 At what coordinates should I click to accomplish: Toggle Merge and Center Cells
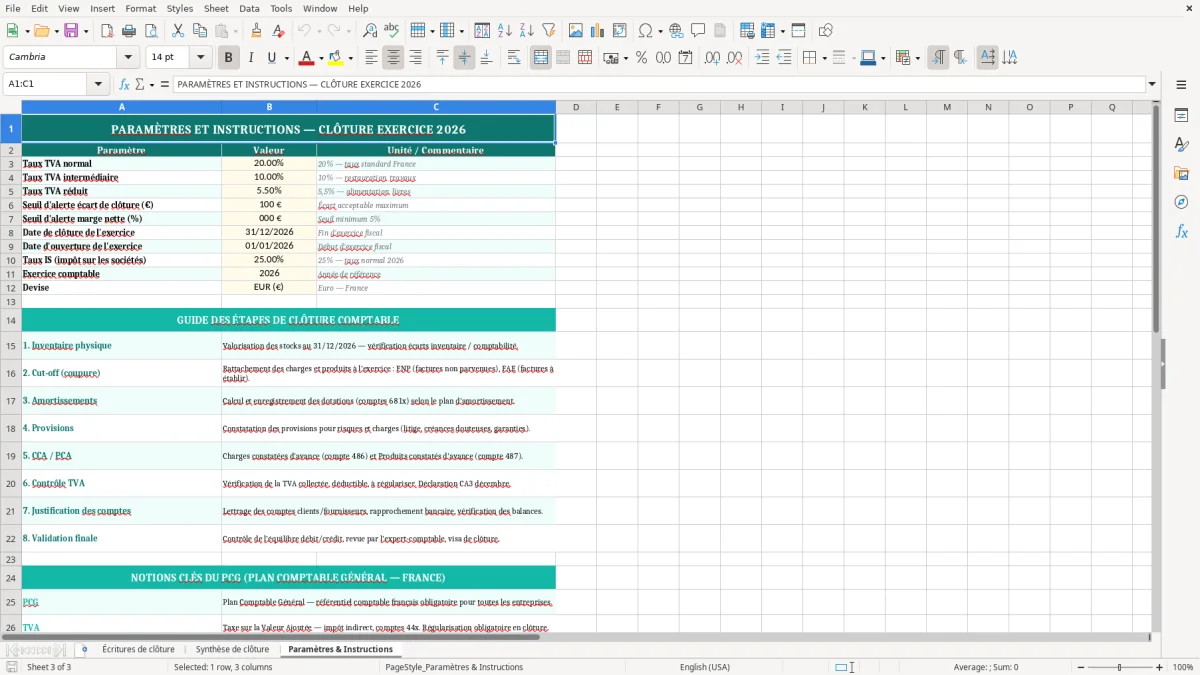coord(541,58)
